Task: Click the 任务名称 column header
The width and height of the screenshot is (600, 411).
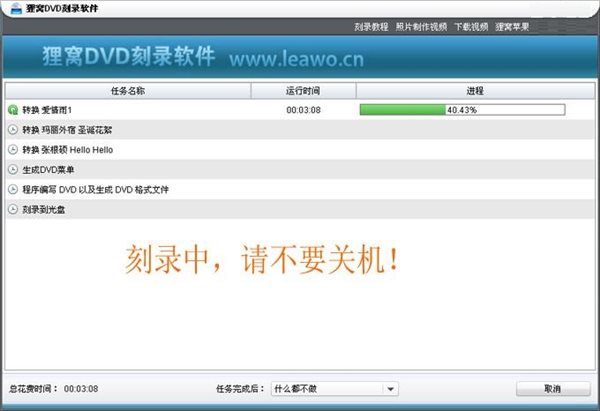Action: pos(128,91)
